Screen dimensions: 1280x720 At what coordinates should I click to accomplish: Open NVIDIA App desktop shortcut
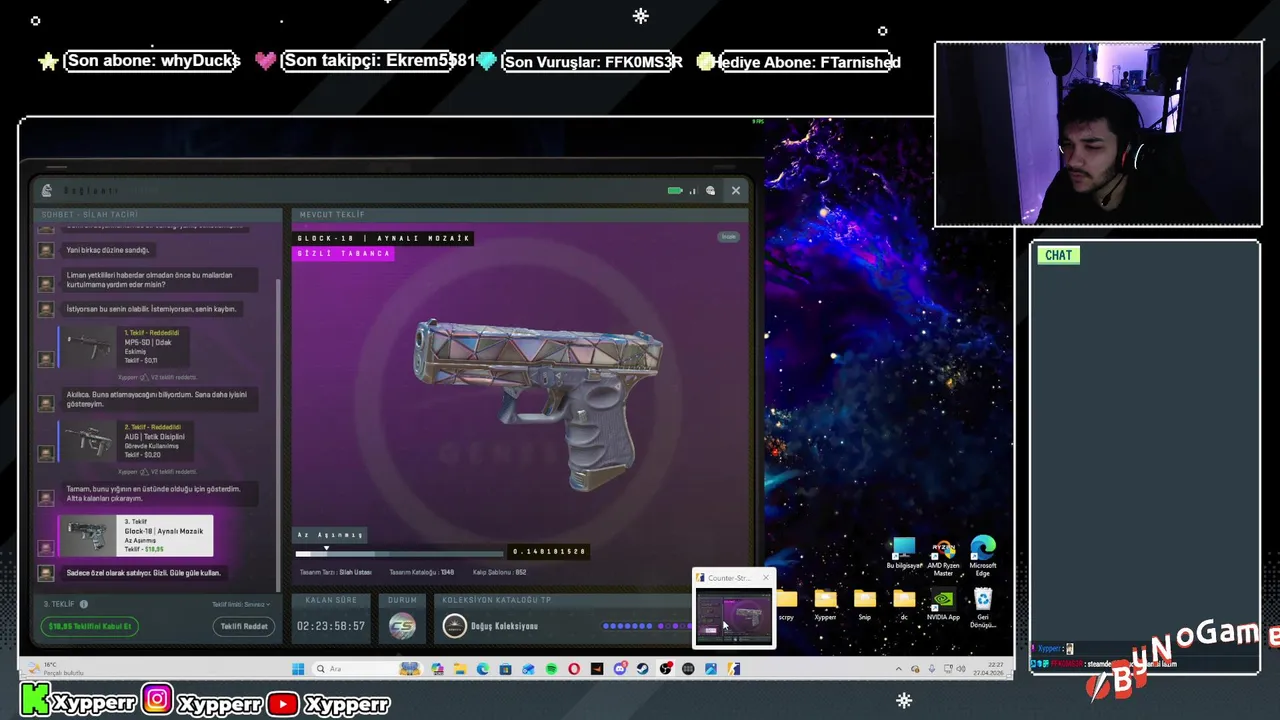(943, 604)
